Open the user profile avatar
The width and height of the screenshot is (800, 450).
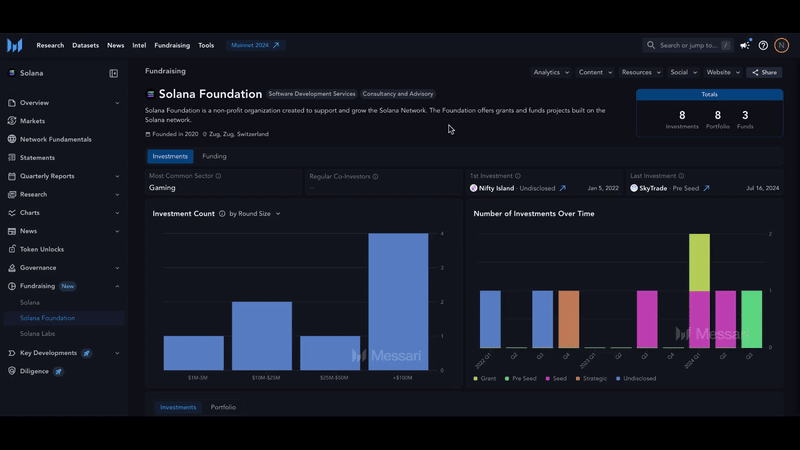click(x=781, y=45)
